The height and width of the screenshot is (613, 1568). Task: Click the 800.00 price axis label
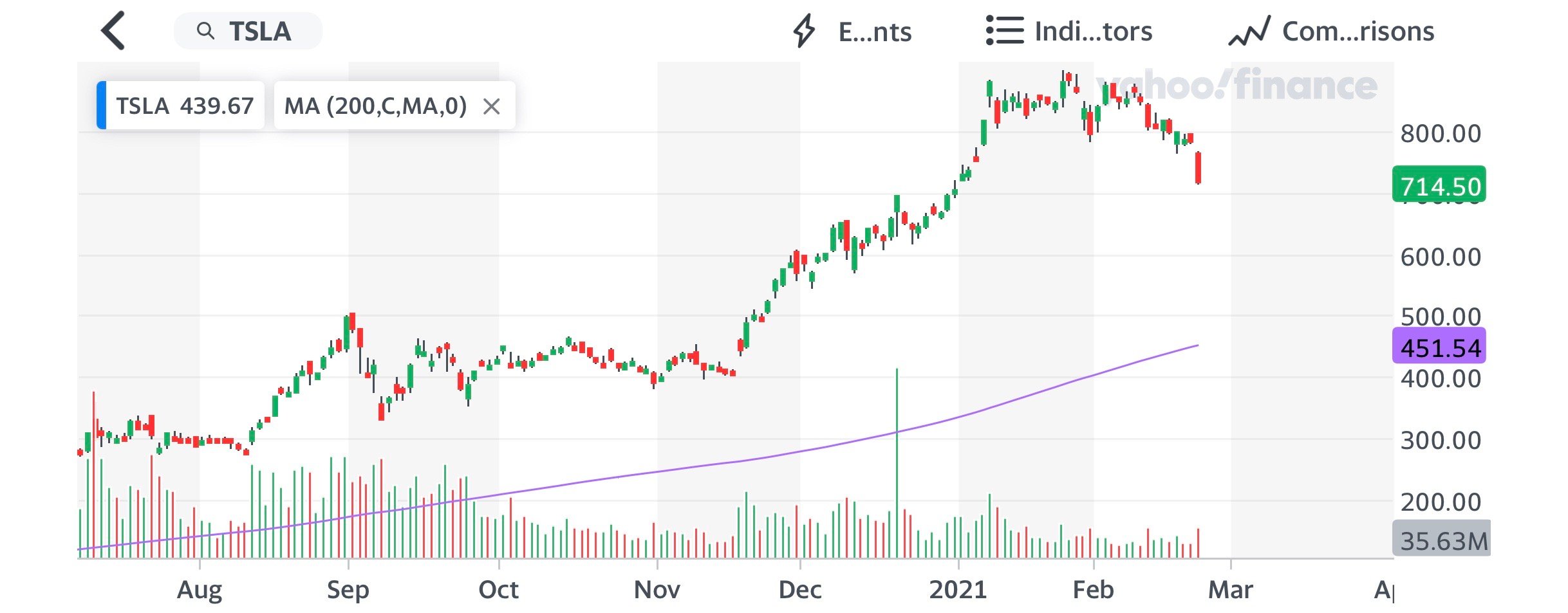coord(1441,134)
